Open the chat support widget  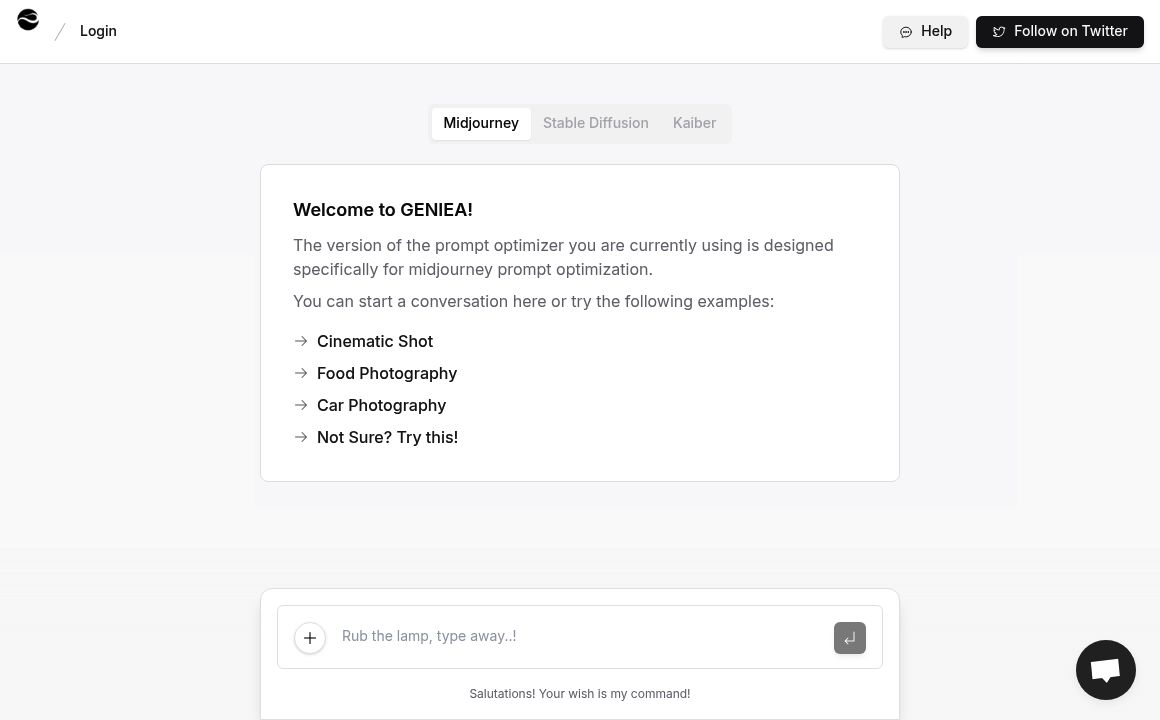tap(1105, 670)
